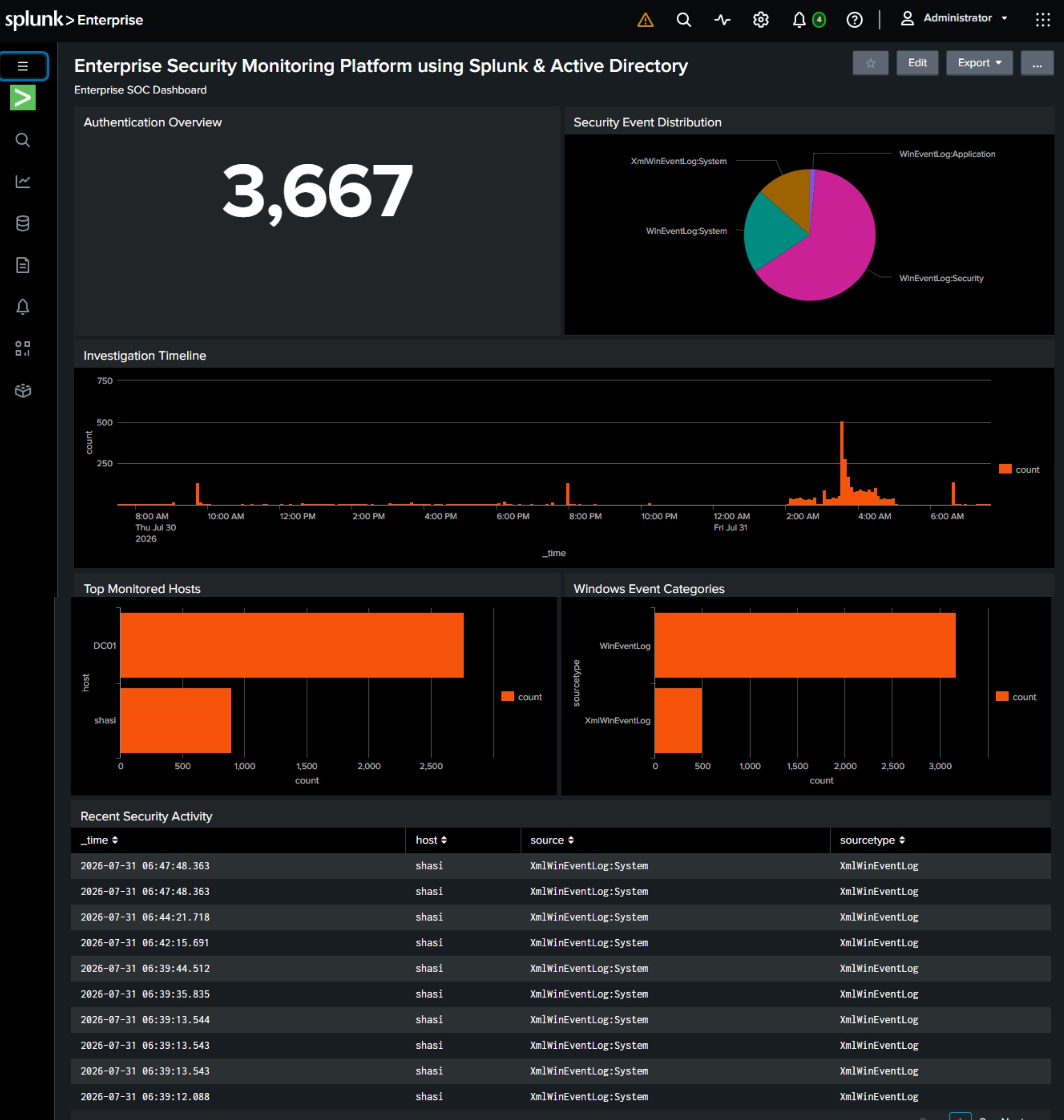Click the Investigation Timeline panel title
The height and width of the screenshot is (1120, 1064).
click(x=145, y=356)
